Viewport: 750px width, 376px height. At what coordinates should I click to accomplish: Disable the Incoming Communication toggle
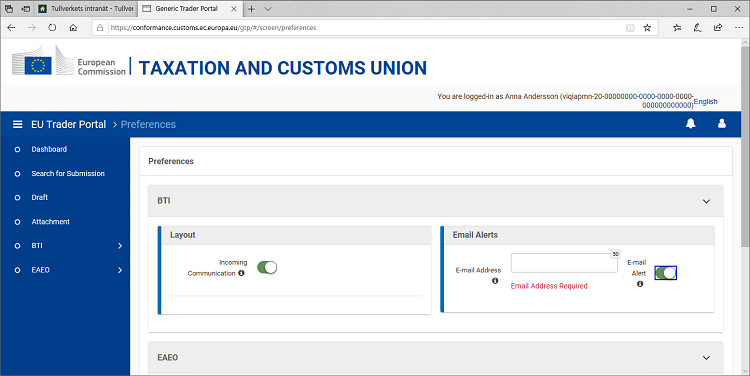tap(267, 267)
